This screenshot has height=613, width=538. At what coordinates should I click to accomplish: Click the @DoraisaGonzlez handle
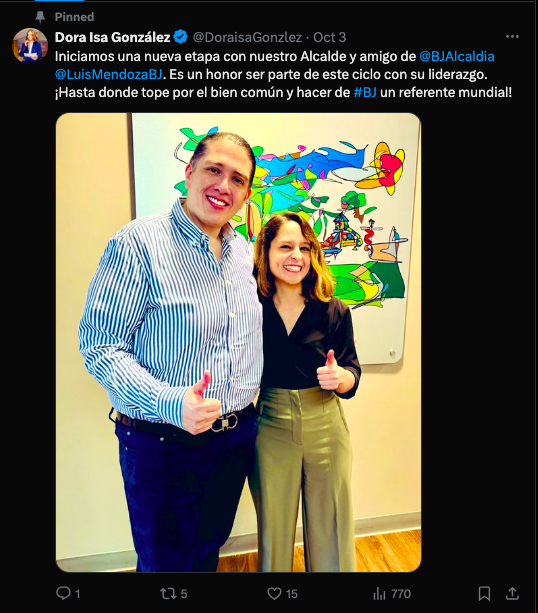(247, 37)
